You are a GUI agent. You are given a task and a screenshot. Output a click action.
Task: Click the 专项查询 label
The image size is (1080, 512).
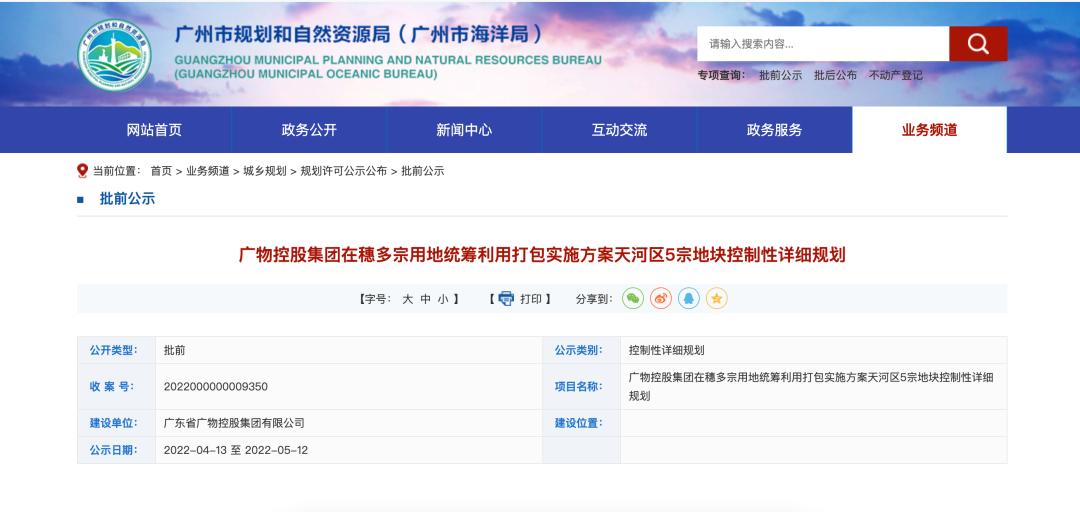click(721, 75)
